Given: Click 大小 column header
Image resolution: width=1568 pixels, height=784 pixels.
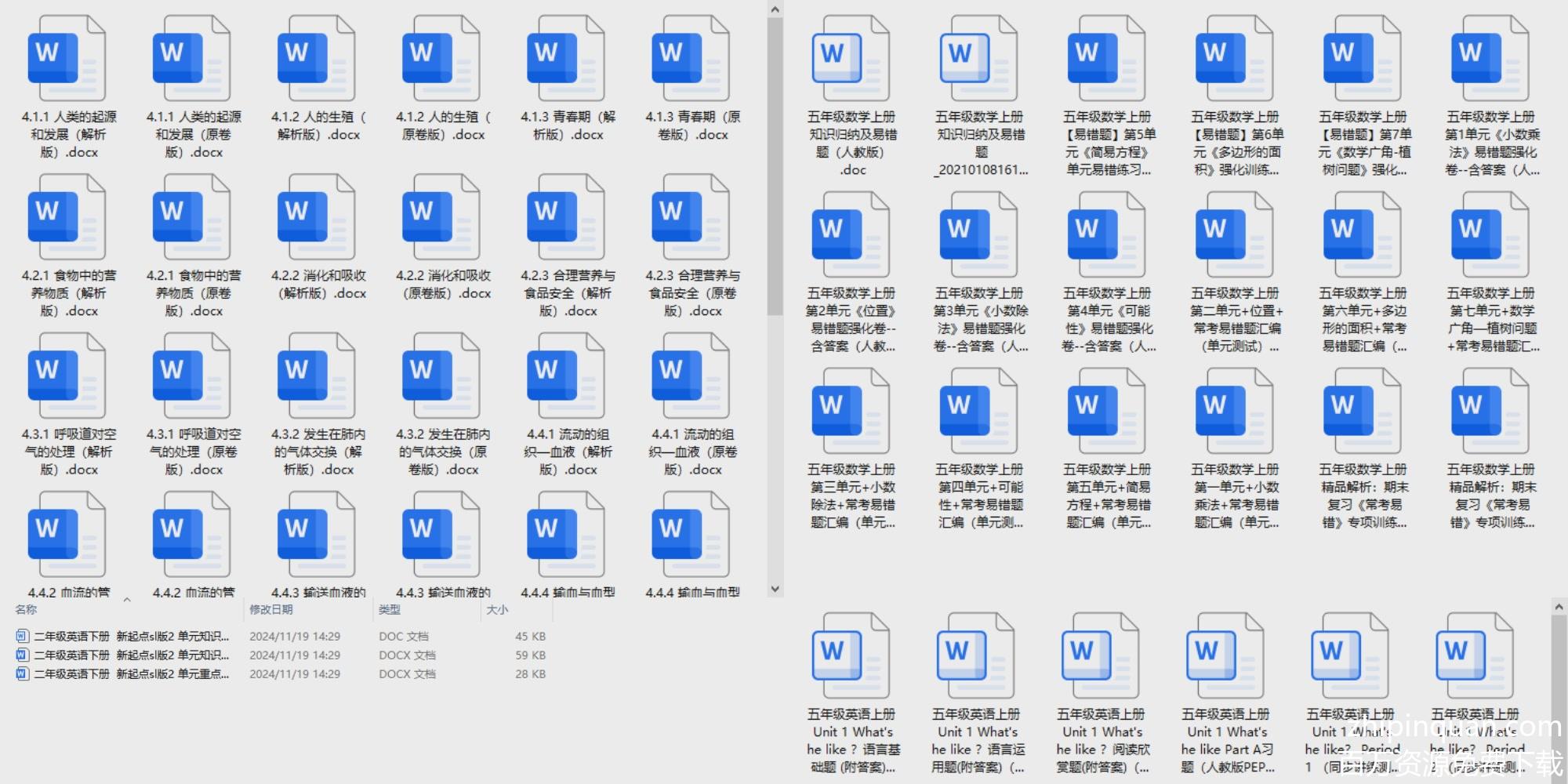Looking at the screenshot, I should click(x=497, y=609).
